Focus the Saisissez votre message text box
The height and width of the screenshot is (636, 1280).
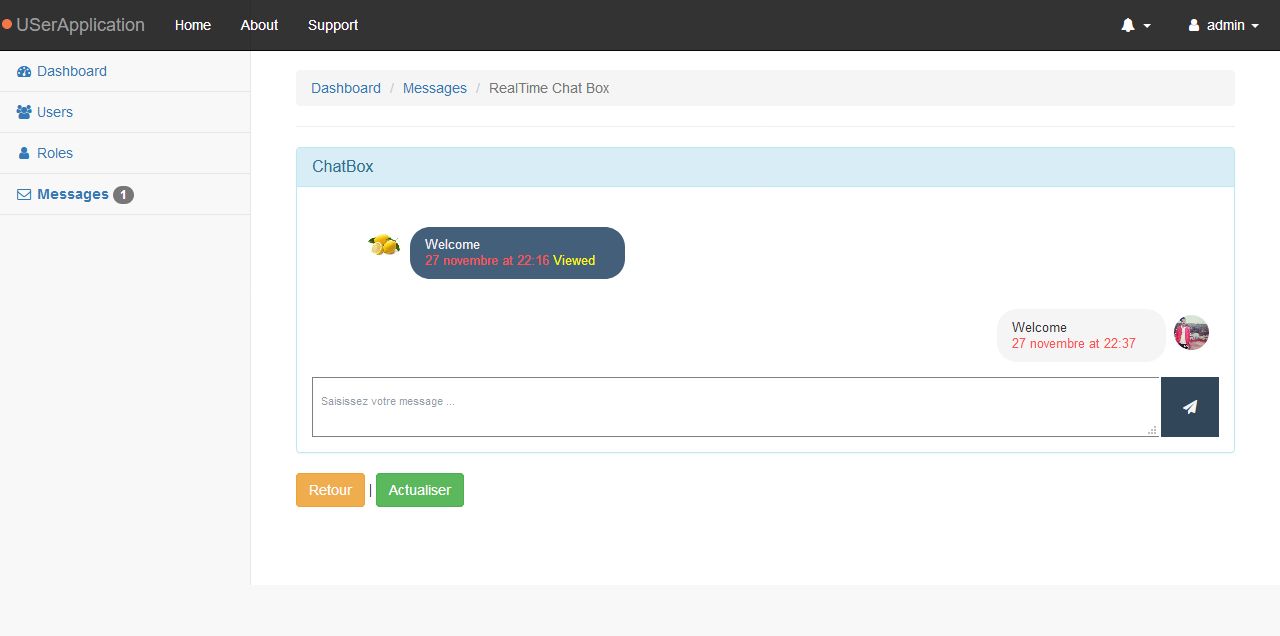736,407
